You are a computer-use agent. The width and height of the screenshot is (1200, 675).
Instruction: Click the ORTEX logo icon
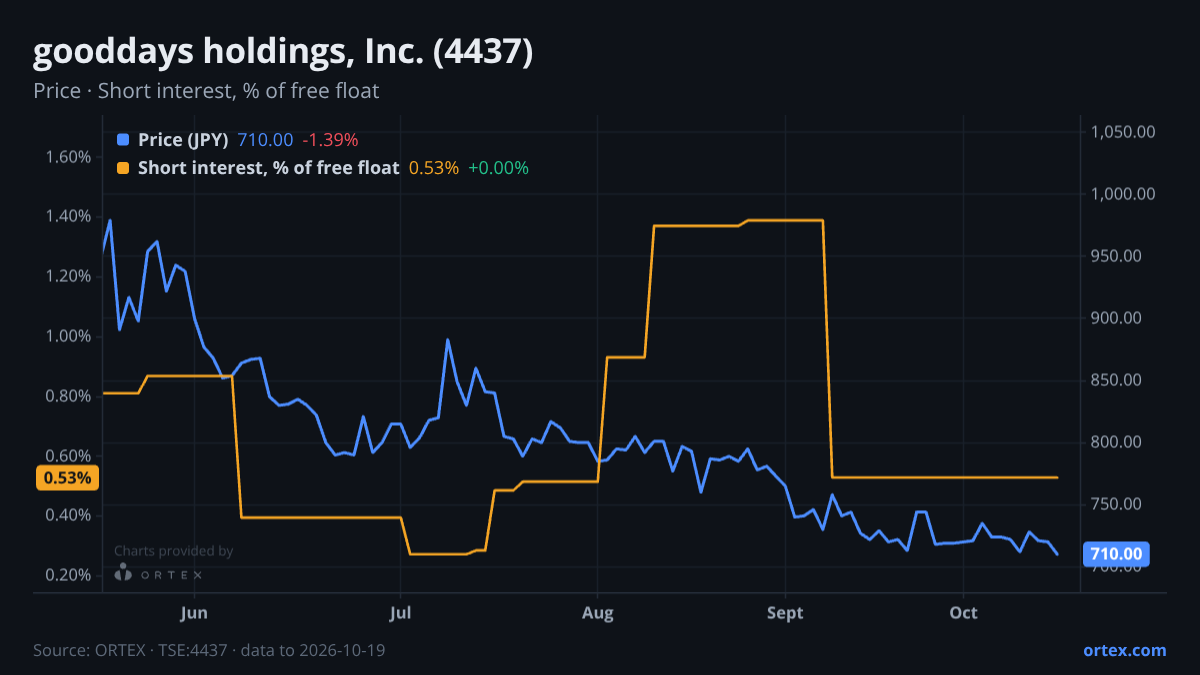point(123,573)
